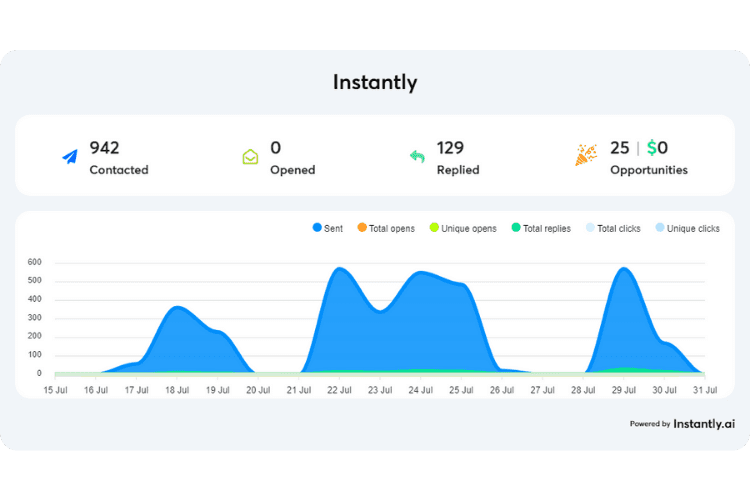Screen dimensions: 750x500
Task: Open the Instantly.ai powered-by link
Action: click(704, 423)
